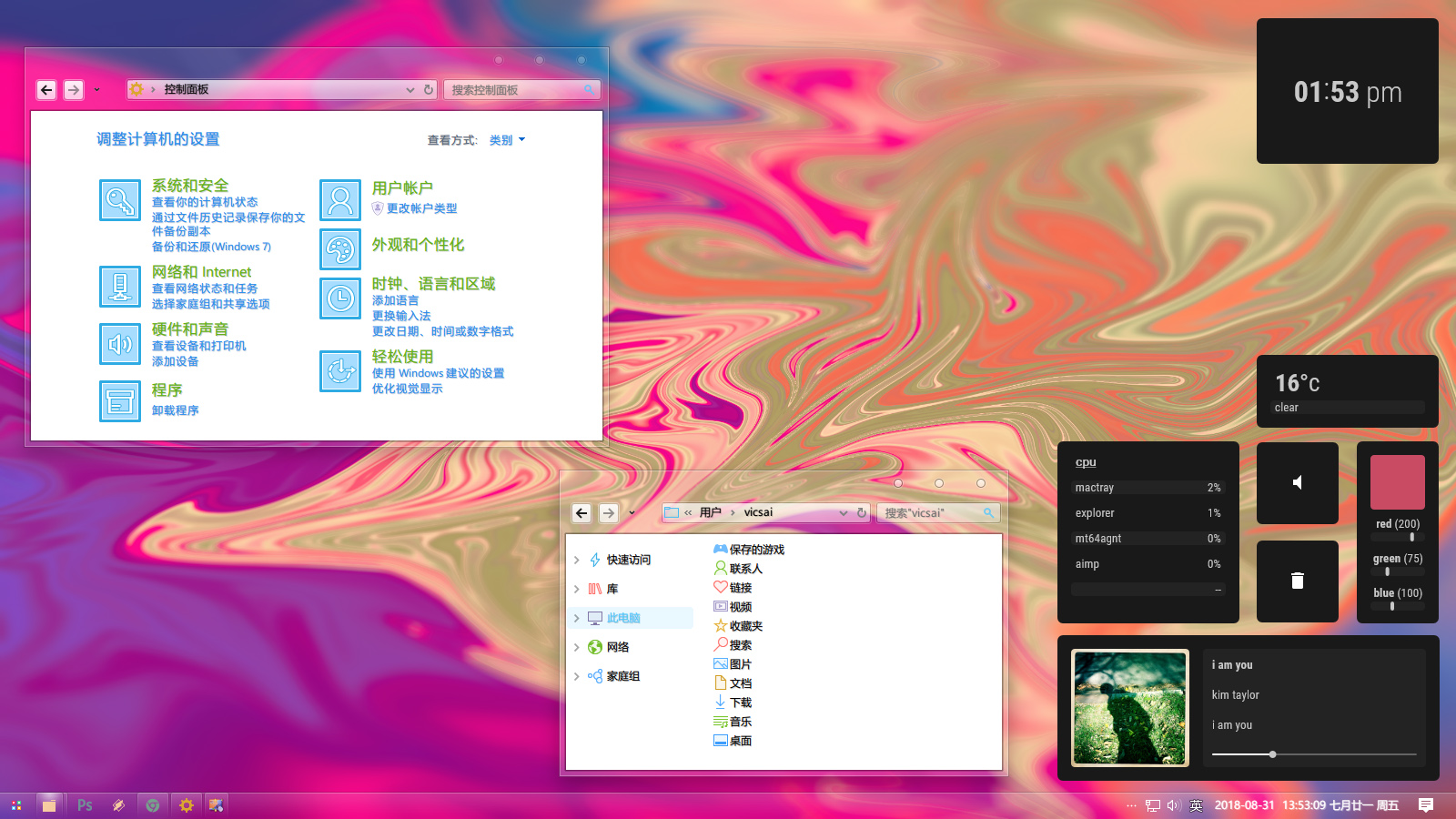1456x819 pixels.
Task: Expand the 网络 tree item
Action: click(577, 646)
